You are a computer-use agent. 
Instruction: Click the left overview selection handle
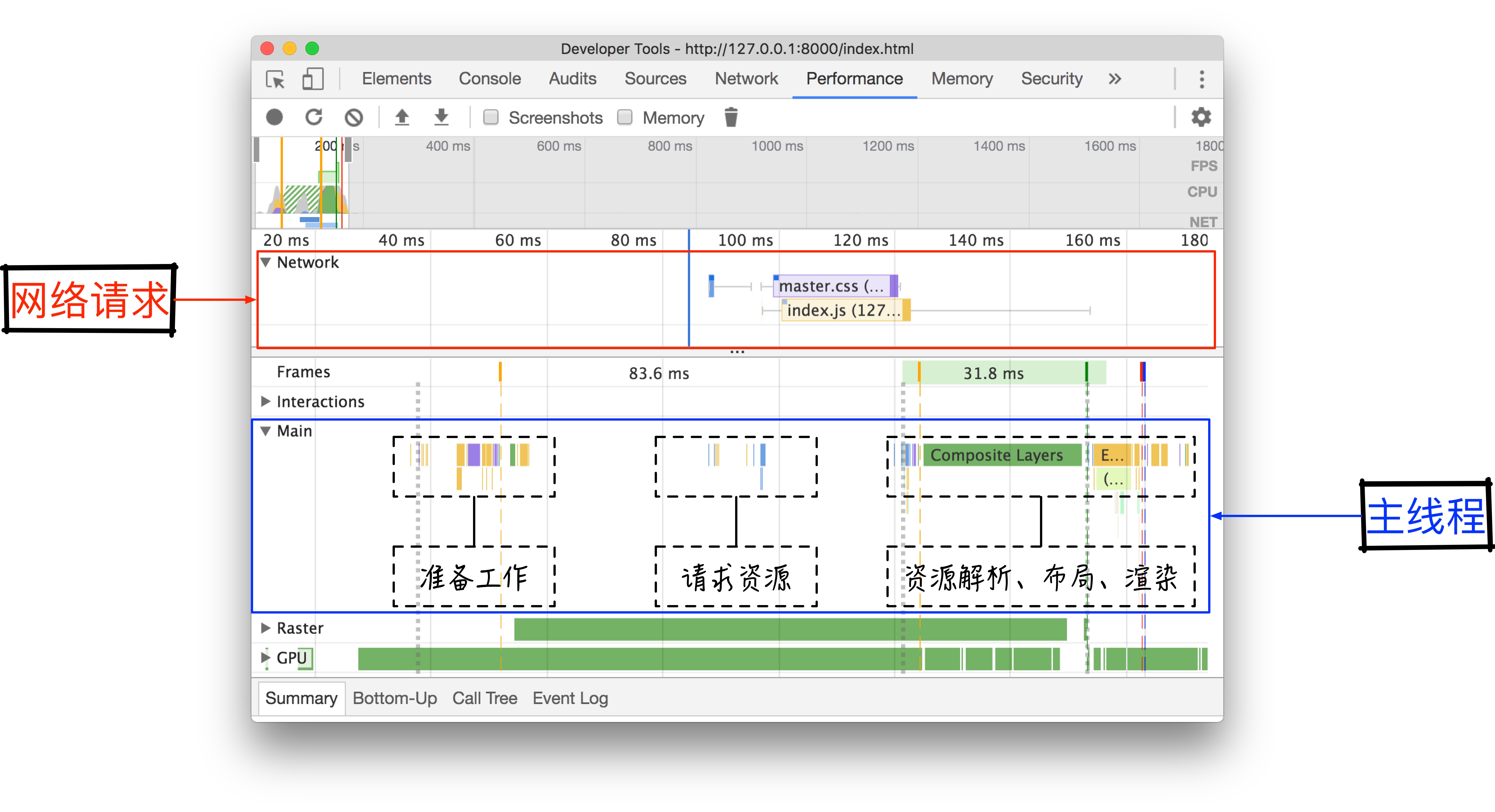(256, 150)
